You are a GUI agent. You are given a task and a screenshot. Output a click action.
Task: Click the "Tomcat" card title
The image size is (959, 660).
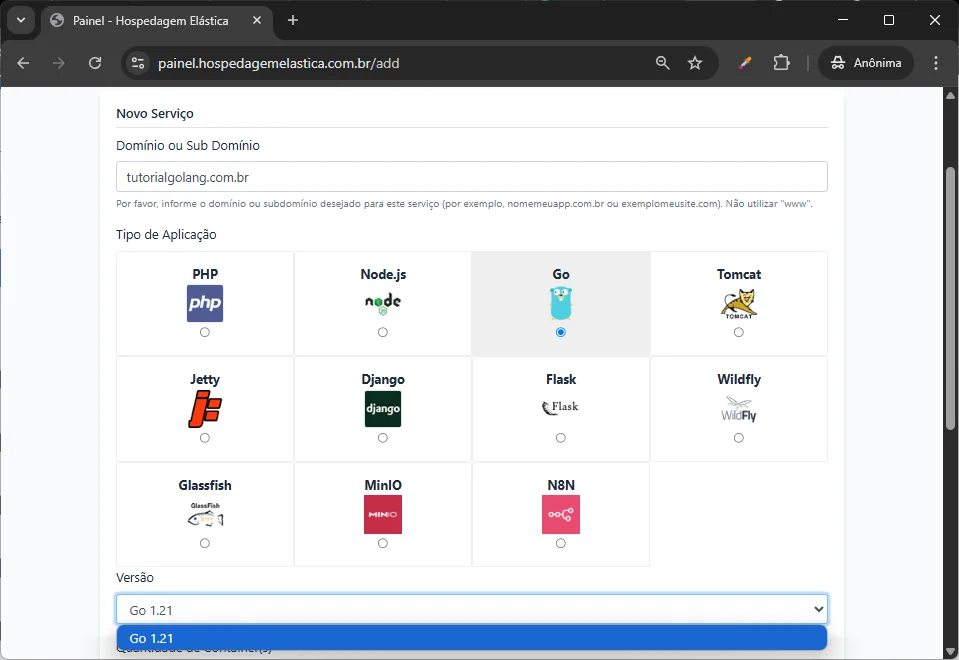click(739, 274)
